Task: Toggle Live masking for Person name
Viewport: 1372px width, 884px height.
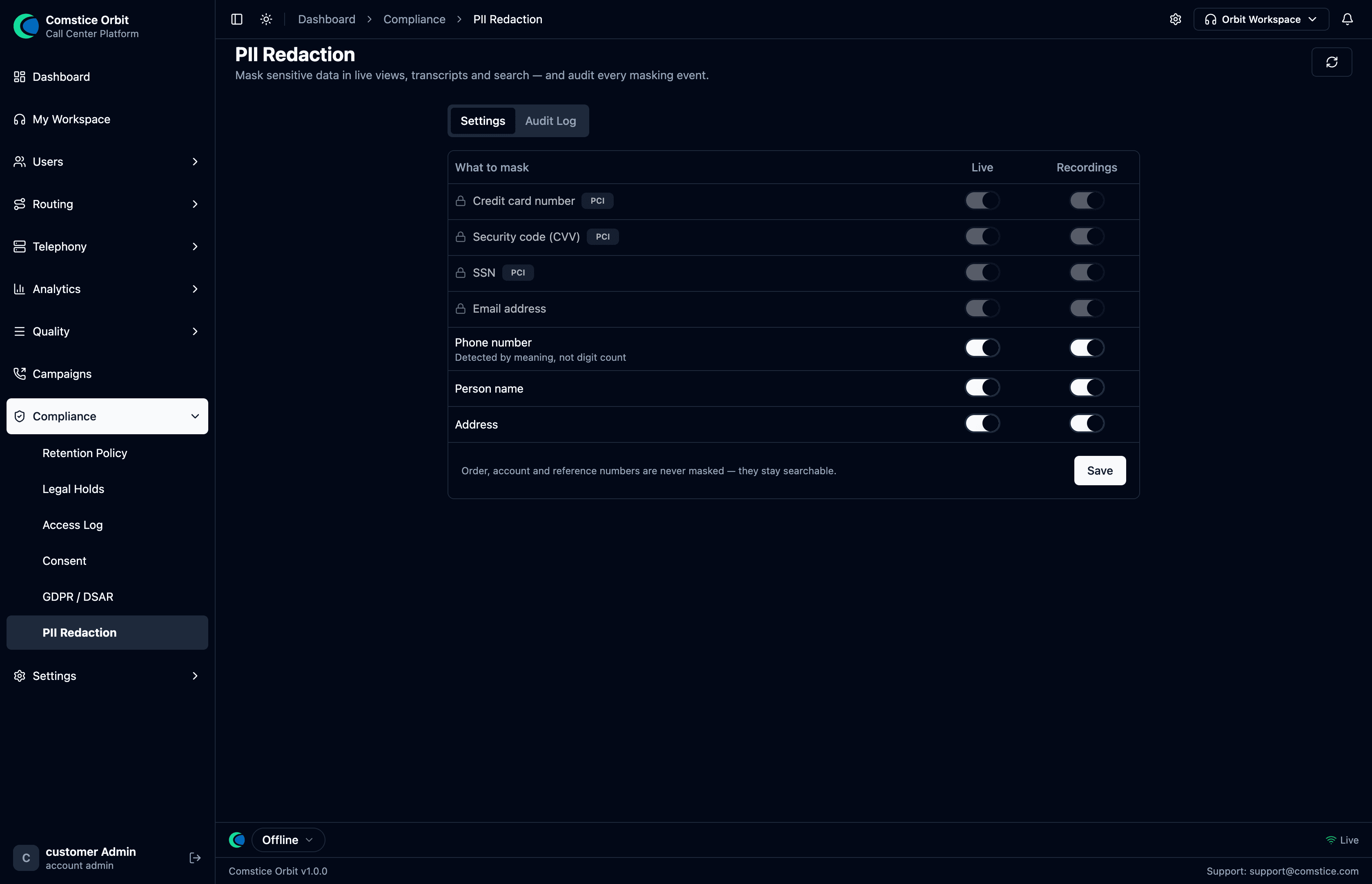Action: (x=982, y=387)
